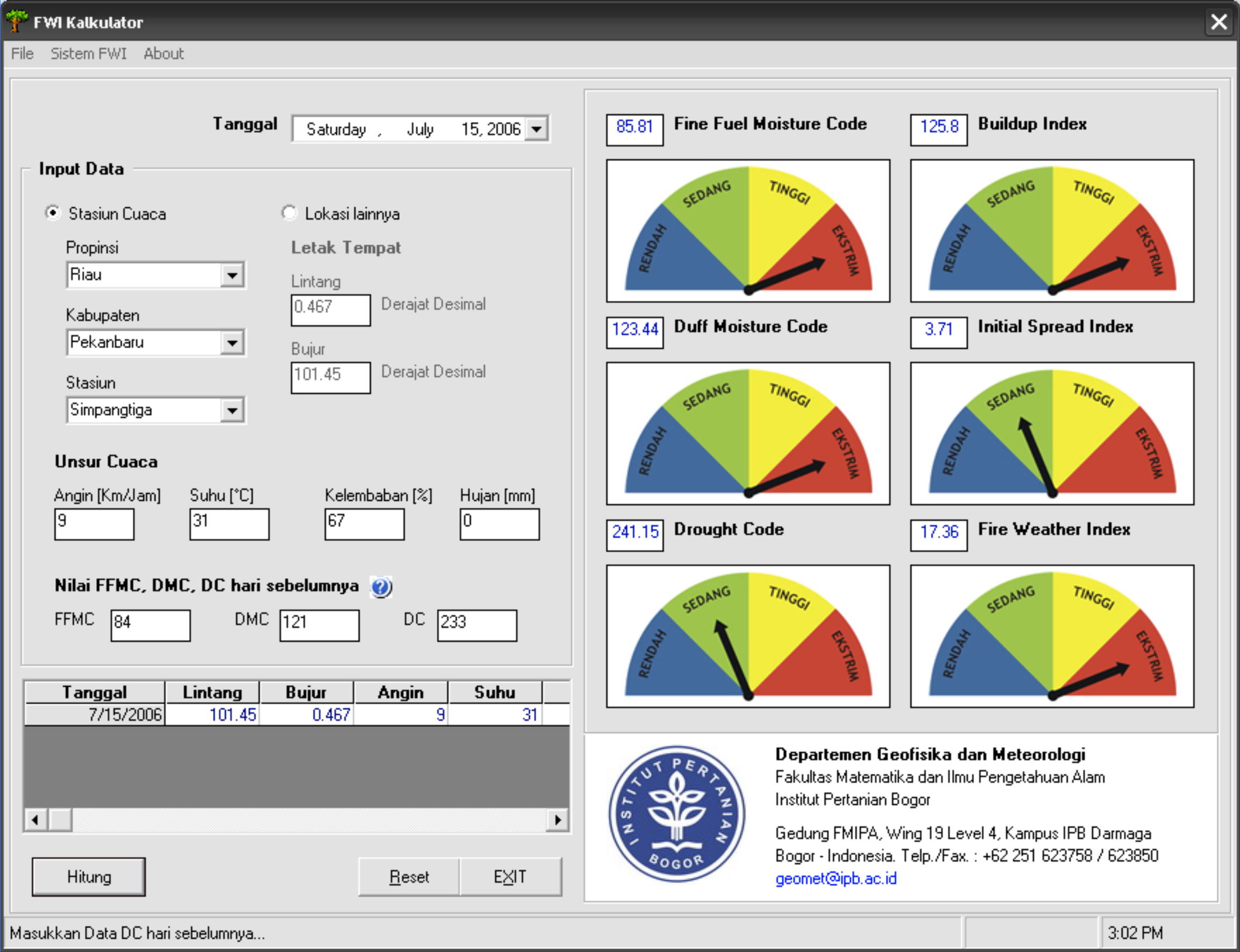Open the Propinsi Riau dropdown
The image size is (1240, 952).
(232, 276)
